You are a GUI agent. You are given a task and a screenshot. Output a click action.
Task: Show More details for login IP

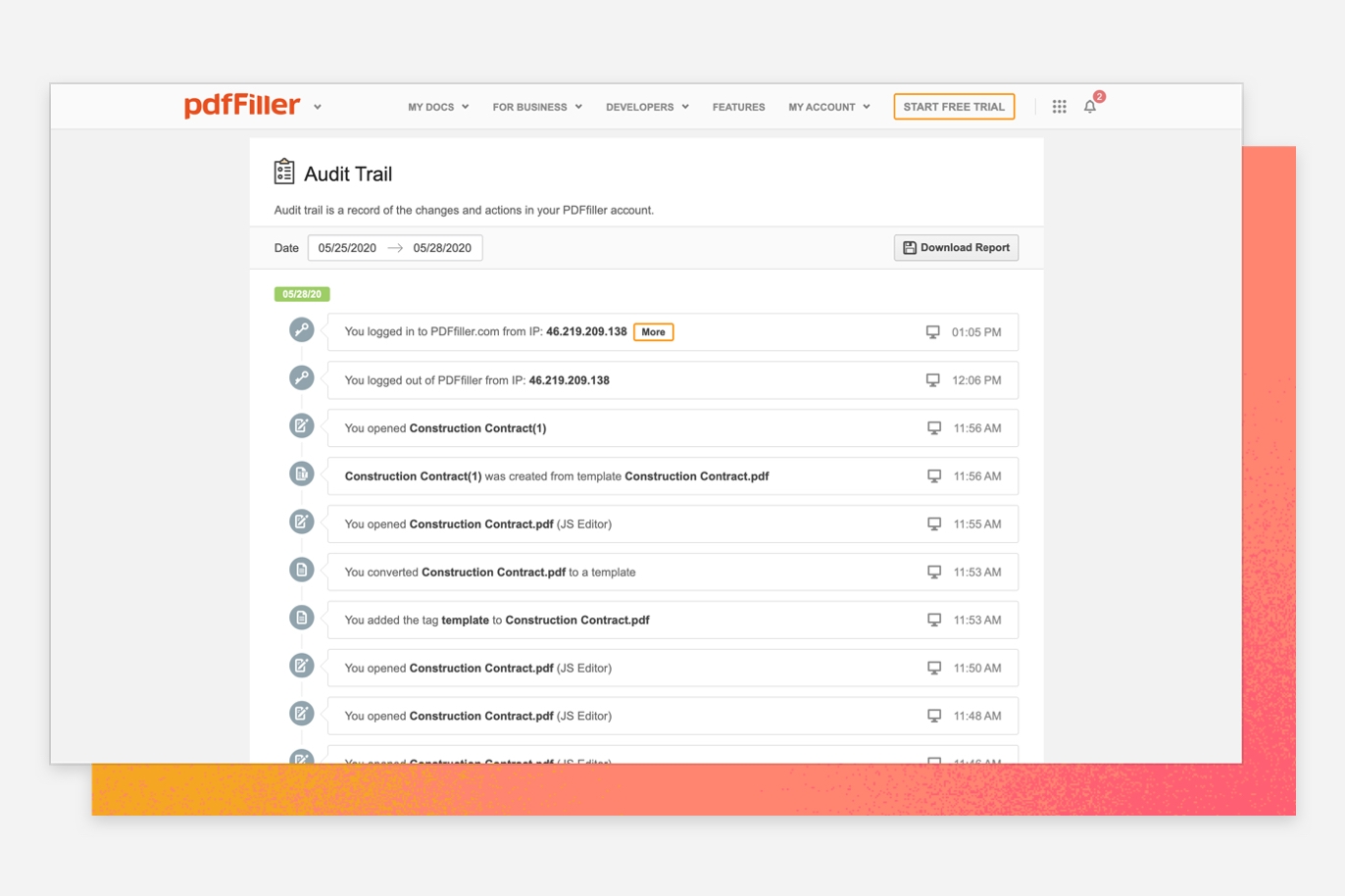pyautogui.click(x=653, y=332)
